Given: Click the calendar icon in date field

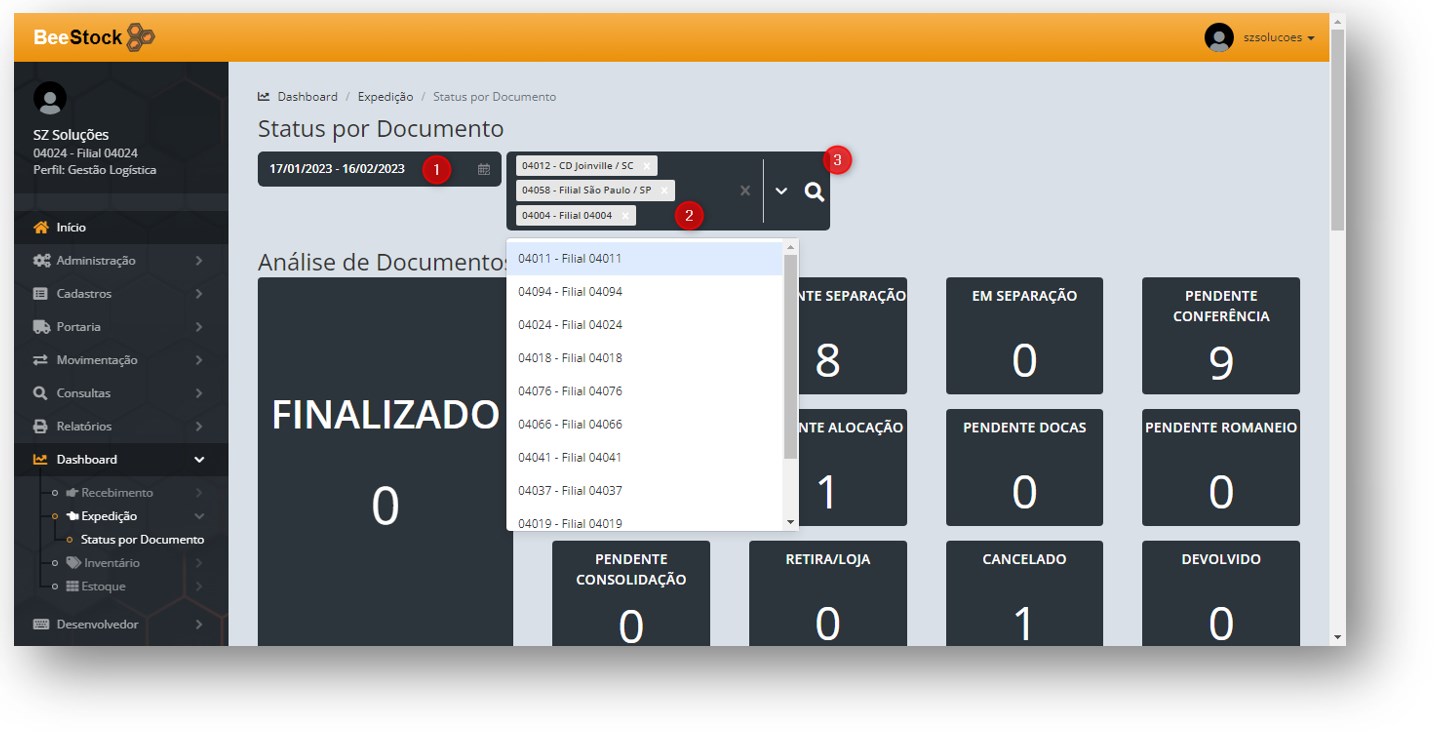Looking at the screenshot, I should 483,169.
